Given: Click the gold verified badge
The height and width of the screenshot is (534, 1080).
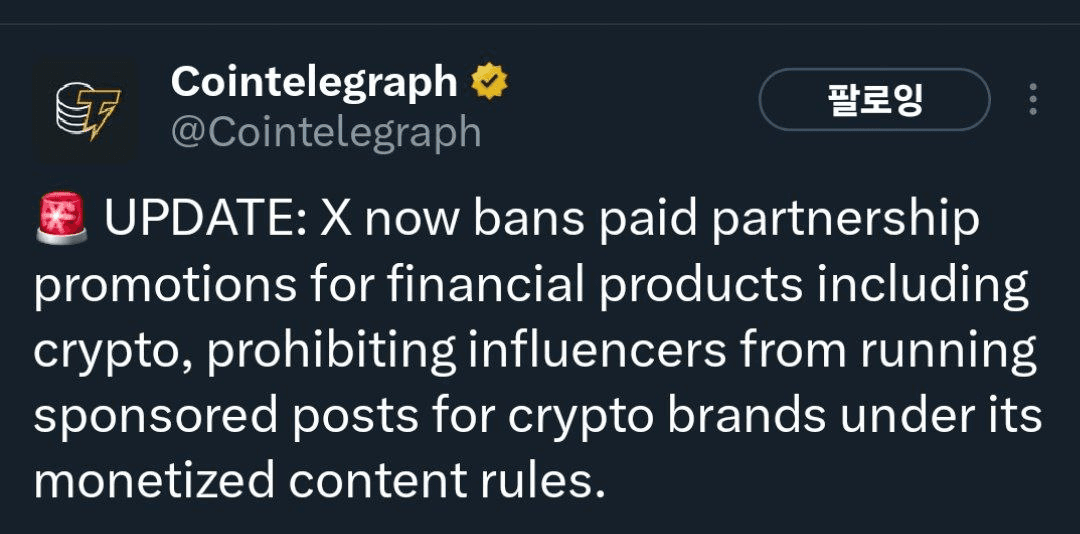Looking at the screenshot, I should [x=489, y=82].
